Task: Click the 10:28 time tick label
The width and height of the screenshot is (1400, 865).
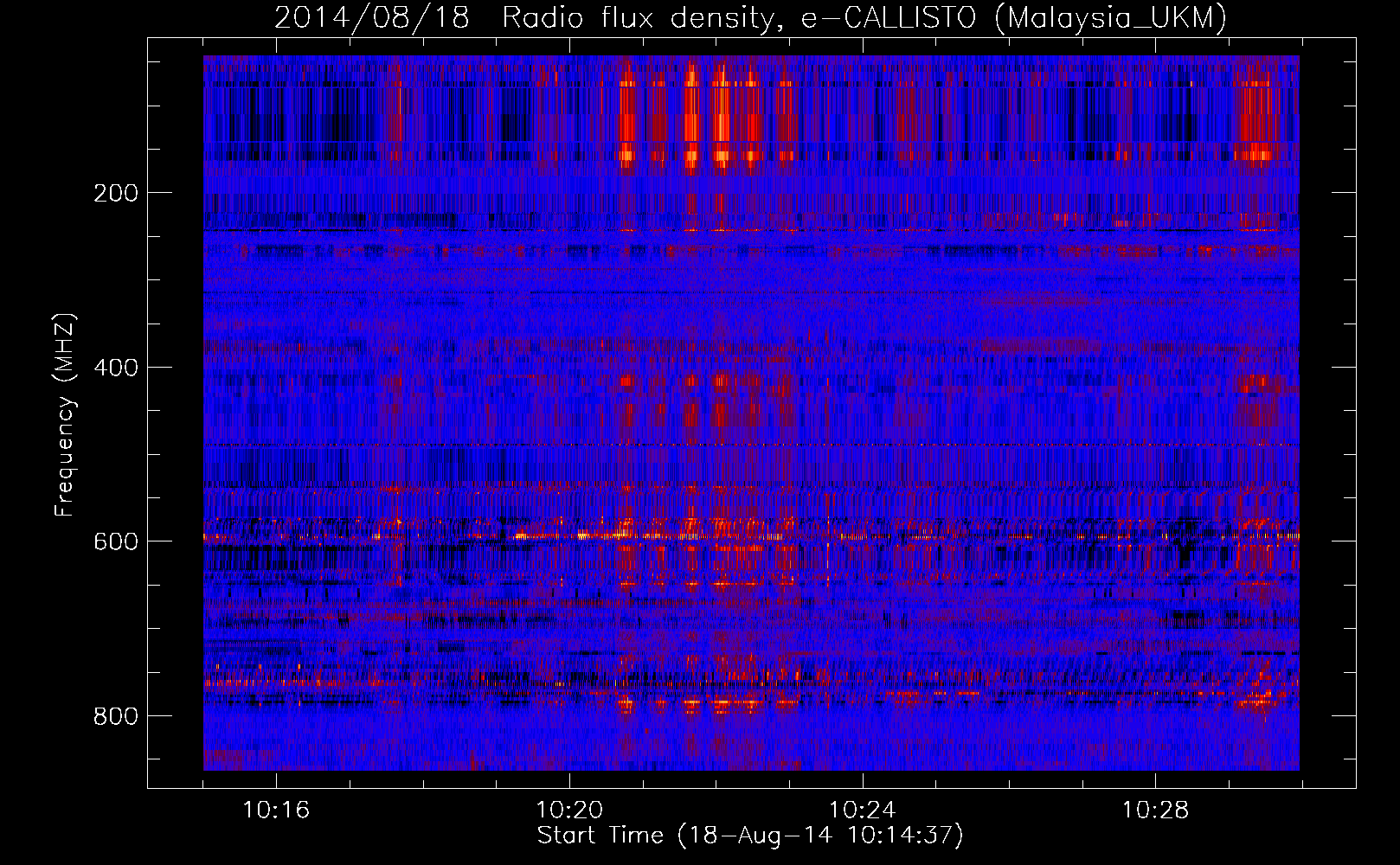Action: pos(1155,811)
